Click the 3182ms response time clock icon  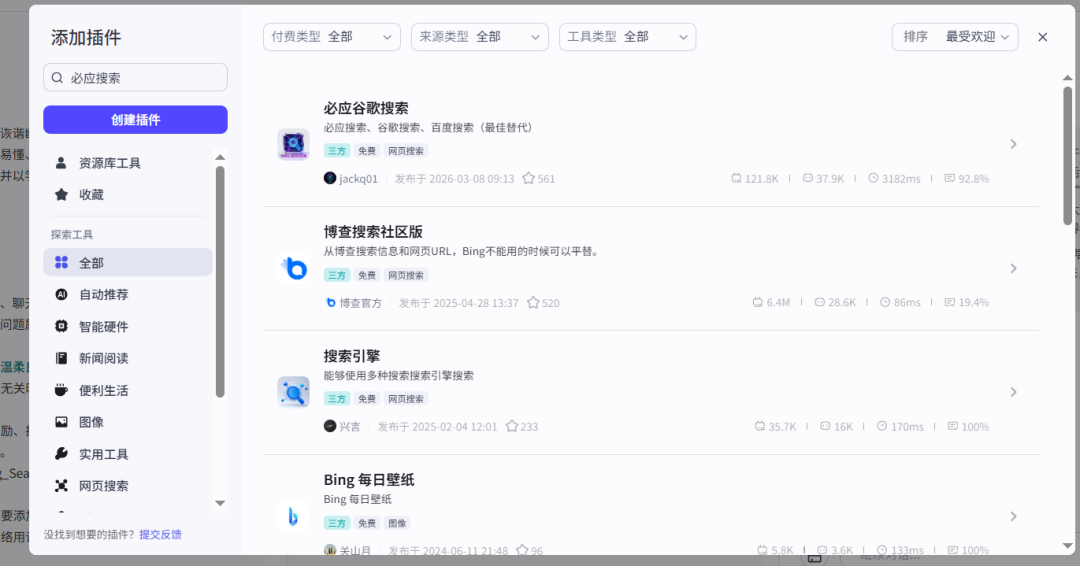(873, 178)
